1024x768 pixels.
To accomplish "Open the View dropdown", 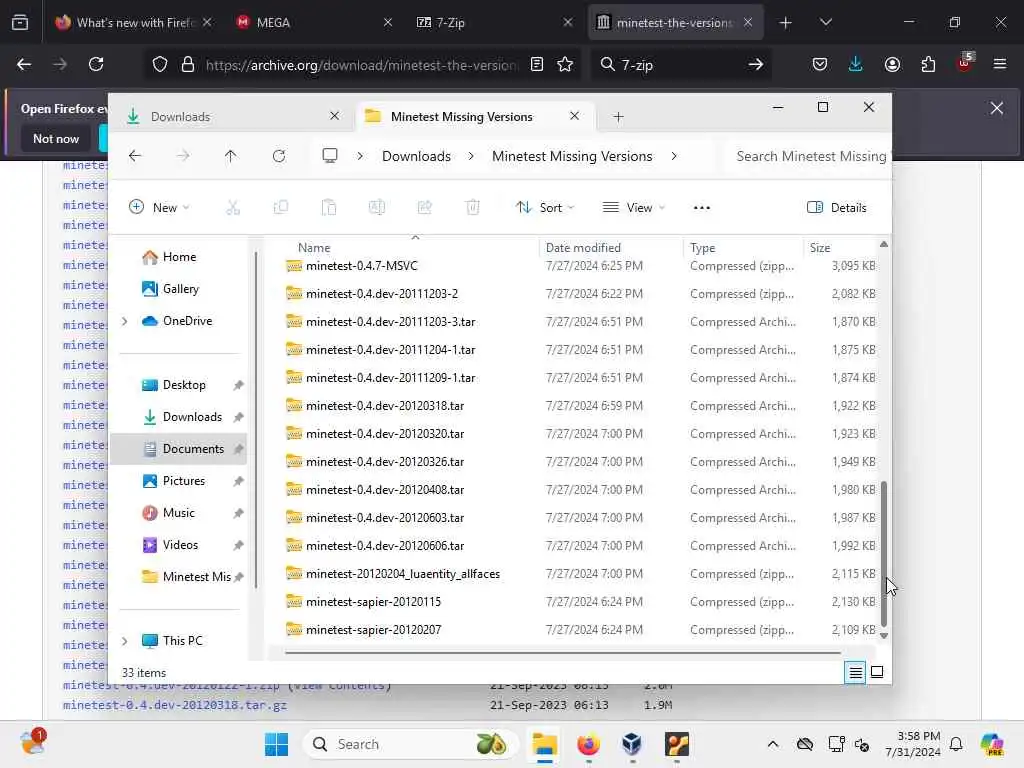I will 633,208.
